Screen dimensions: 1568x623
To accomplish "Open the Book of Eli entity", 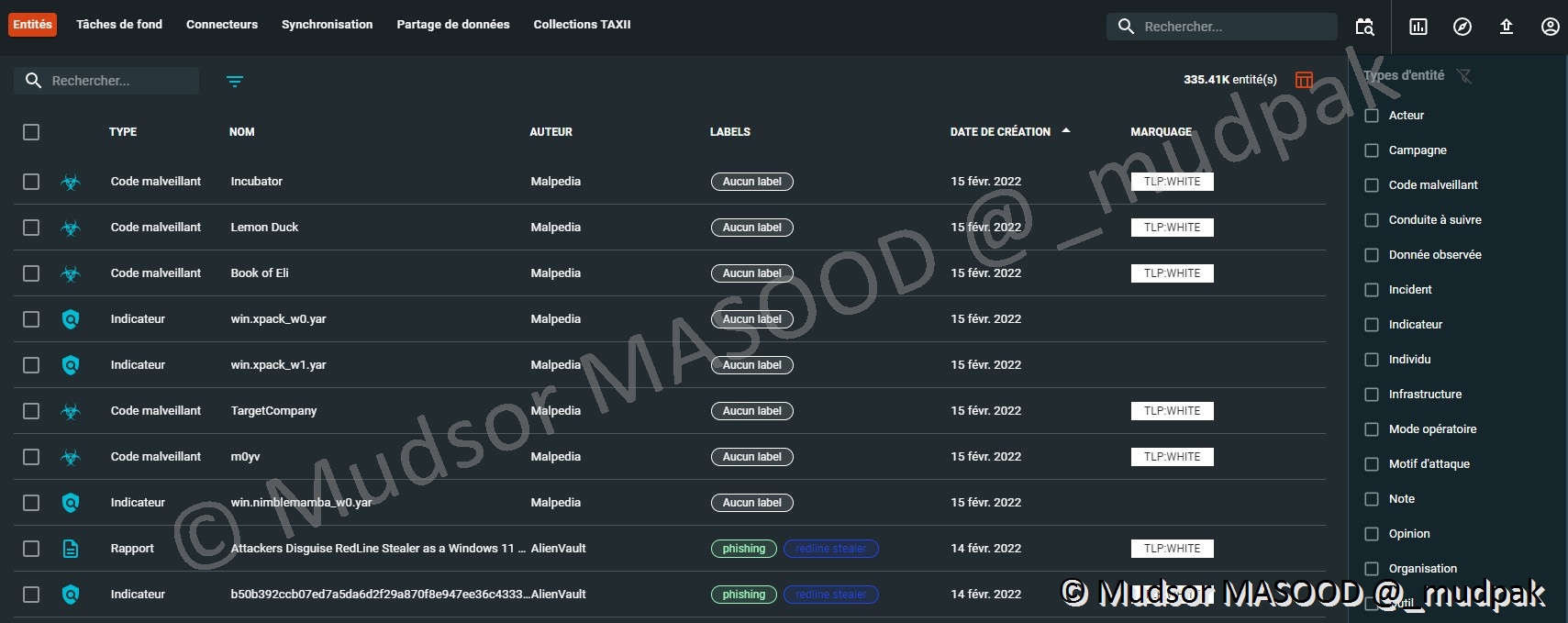I will point(260,273).
